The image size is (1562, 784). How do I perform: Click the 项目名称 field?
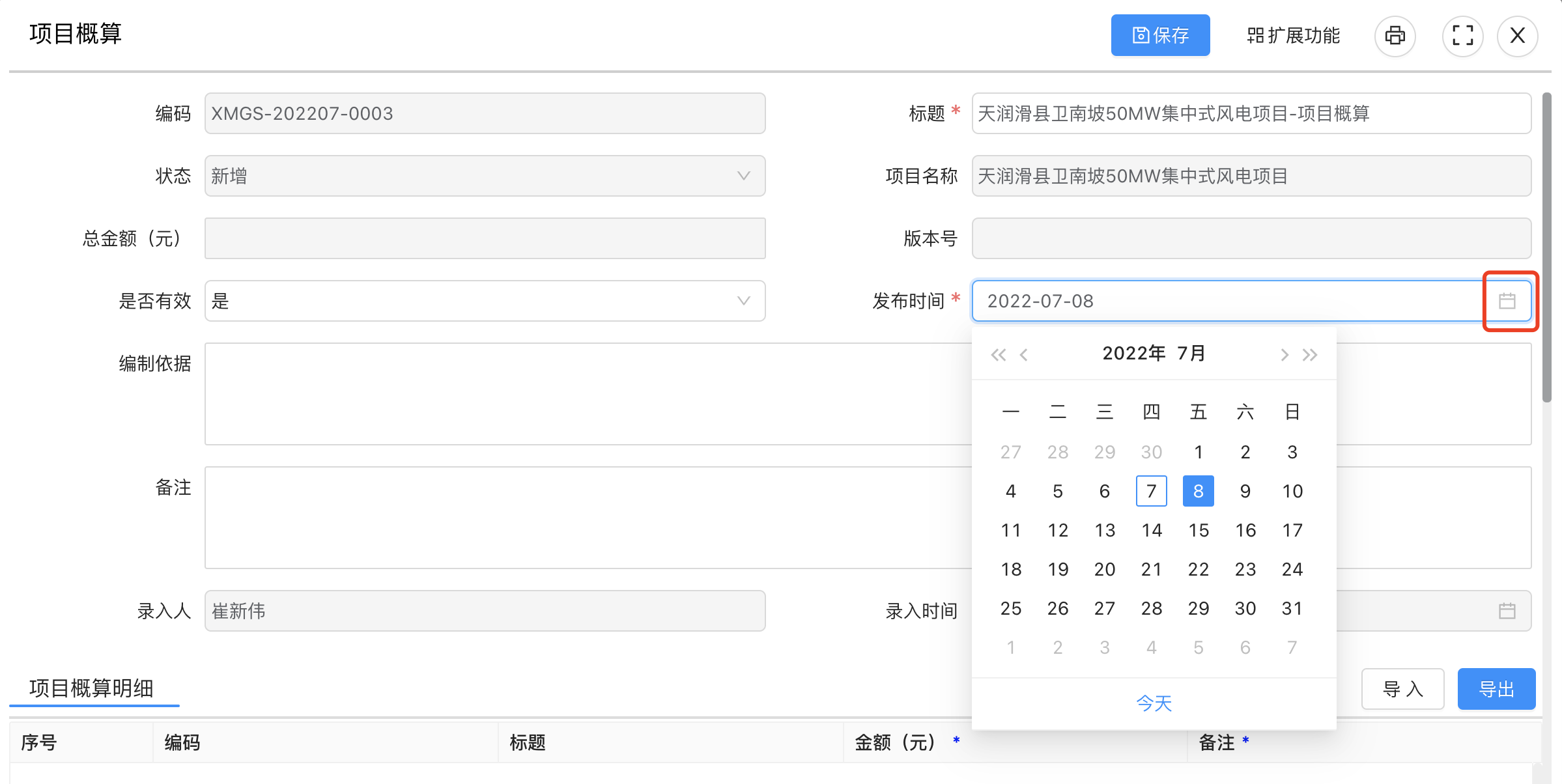point(1251,176)
